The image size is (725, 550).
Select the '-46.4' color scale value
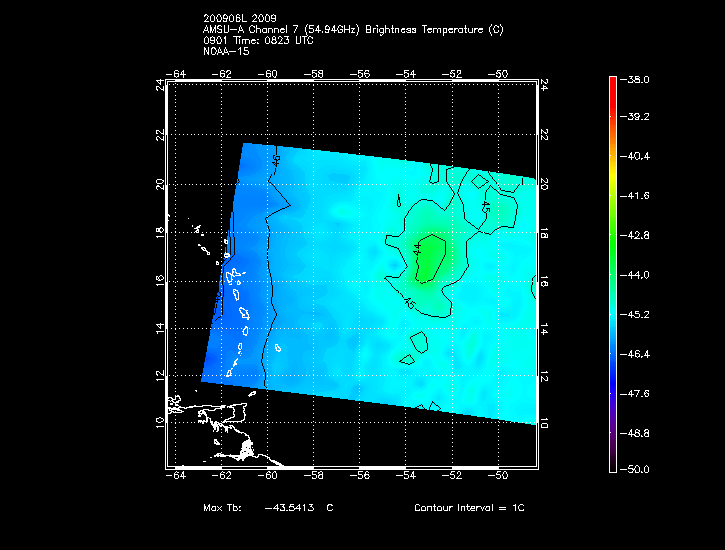pos(634,354)
